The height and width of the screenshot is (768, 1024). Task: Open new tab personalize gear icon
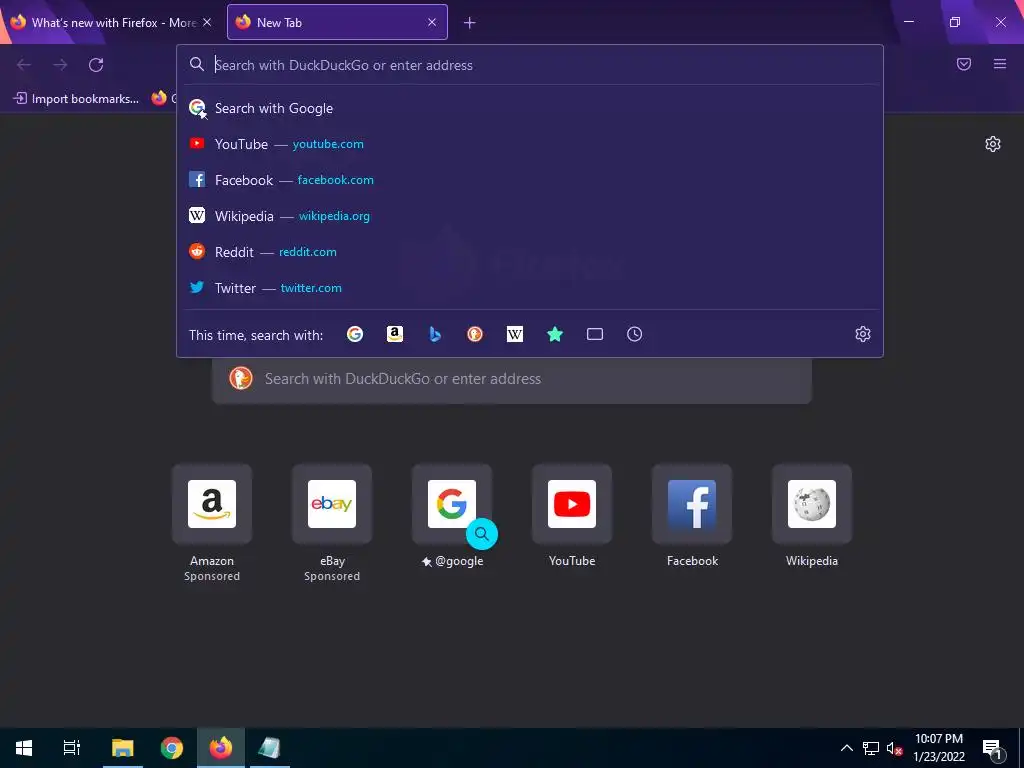click(993, 144)
